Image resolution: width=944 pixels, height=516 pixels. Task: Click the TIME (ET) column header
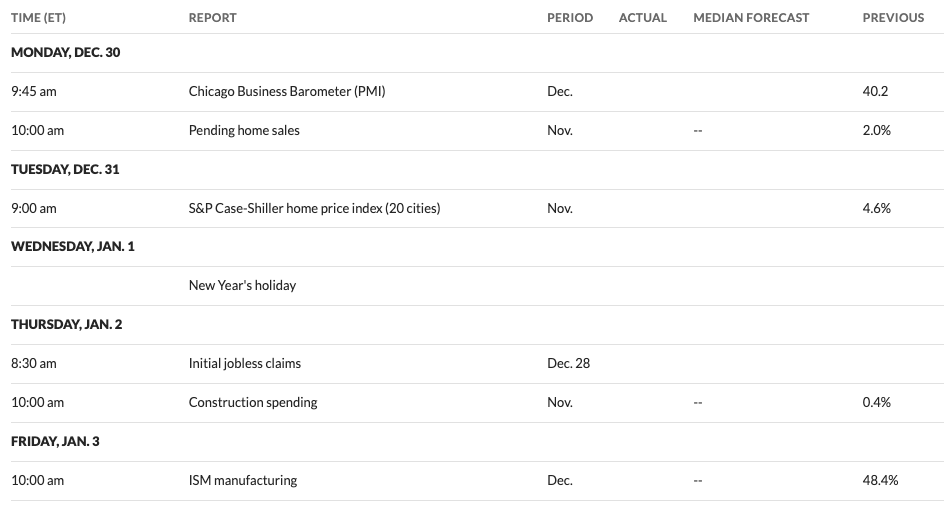tap(38, 17)
